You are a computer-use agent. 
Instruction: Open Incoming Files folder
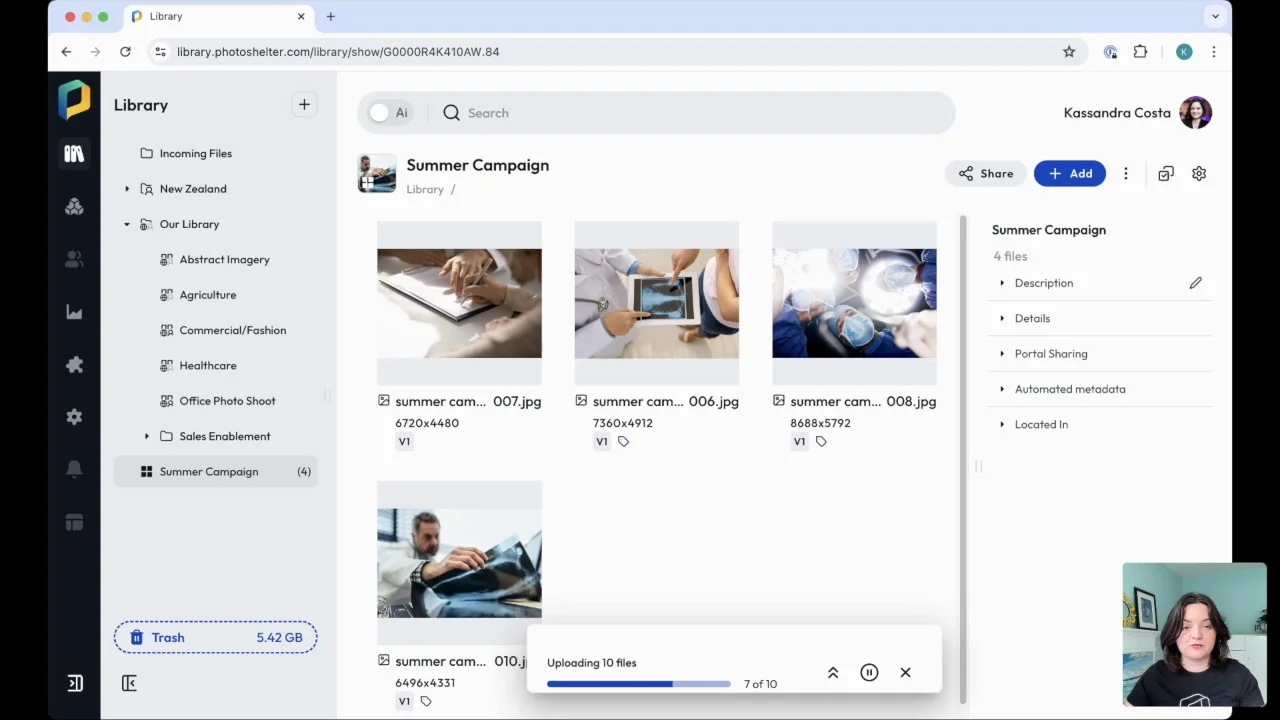click(x=195, y=154)
